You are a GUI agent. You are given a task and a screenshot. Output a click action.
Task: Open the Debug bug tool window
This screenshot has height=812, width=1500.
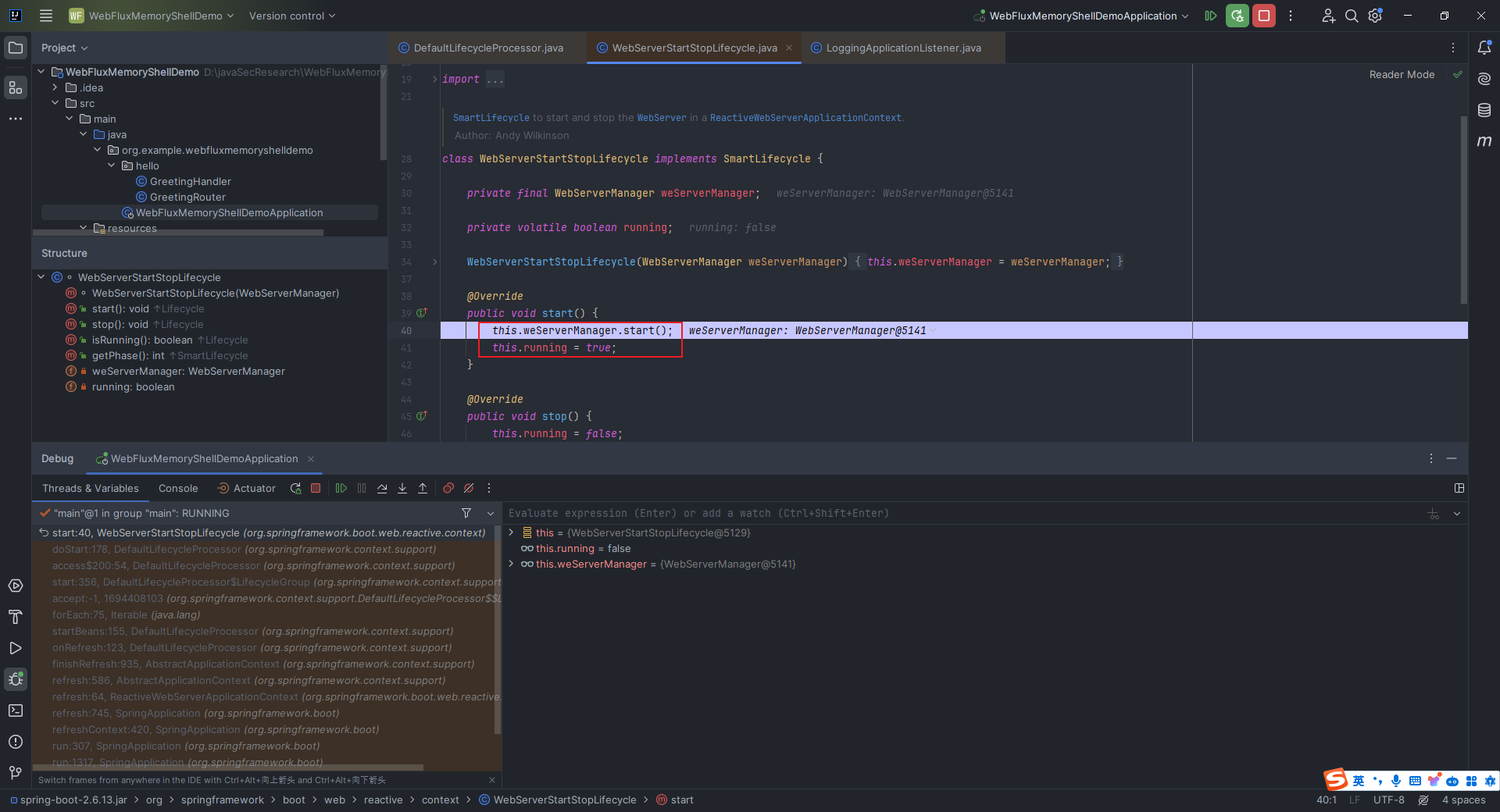(x=16, y=679)
